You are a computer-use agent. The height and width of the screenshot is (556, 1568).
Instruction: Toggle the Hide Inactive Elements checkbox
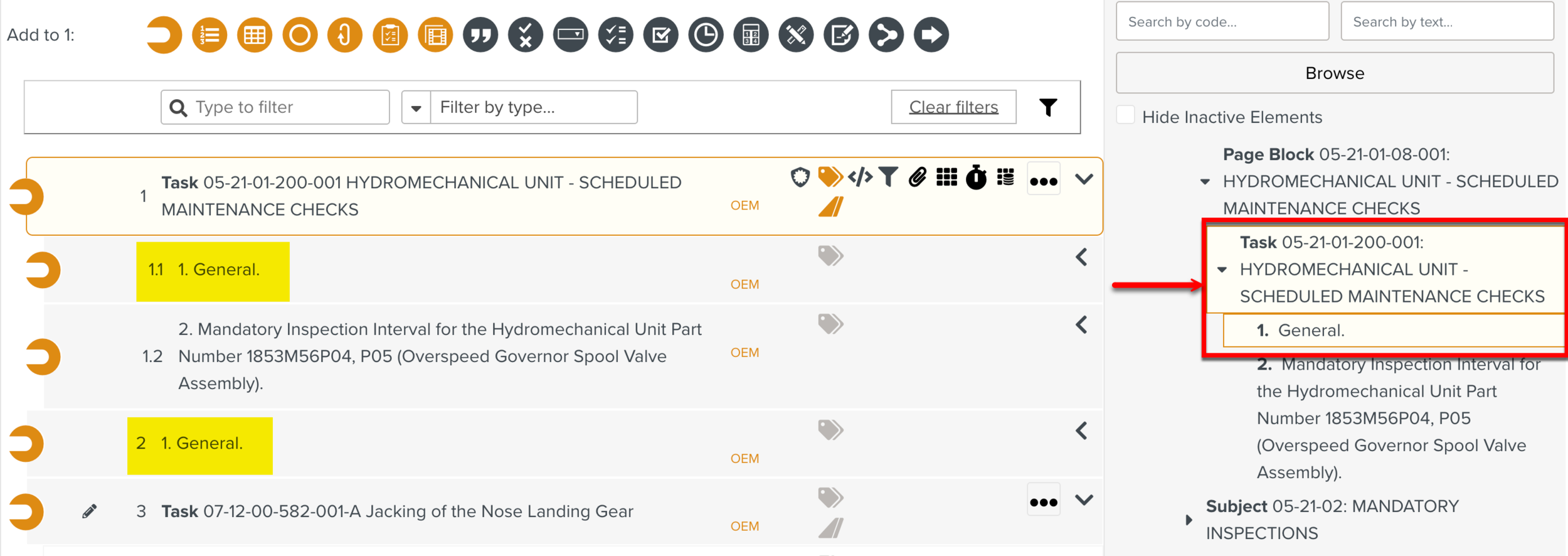click(1126, 116)
